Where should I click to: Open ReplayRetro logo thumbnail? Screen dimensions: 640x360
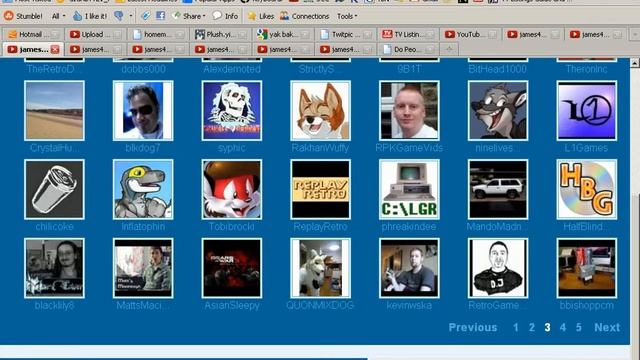(x=320, y=189)
